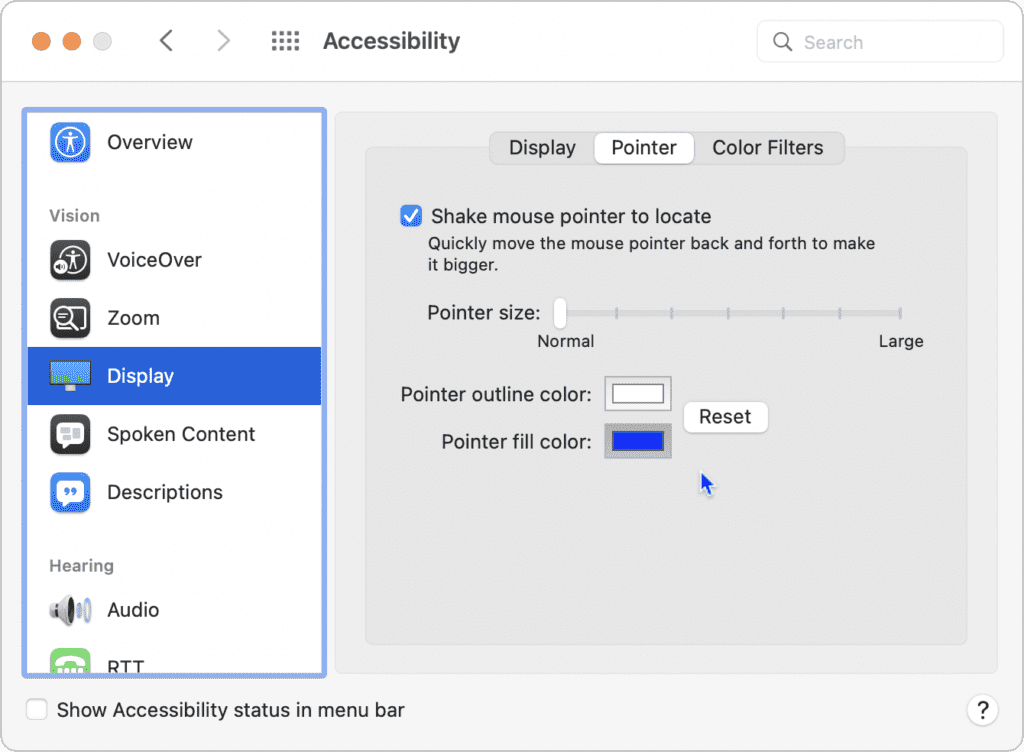1024x752 pixels.
Task: Select the RTT sidebar icon
Action: pos(69,662)
